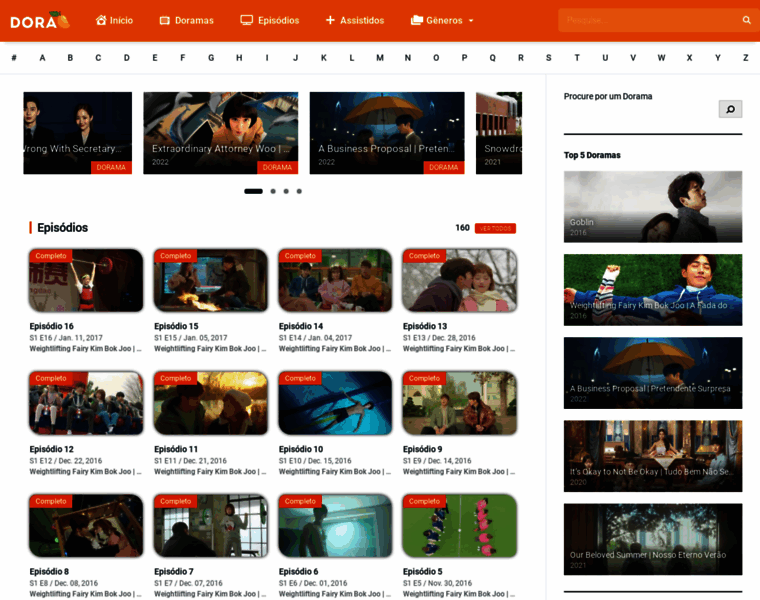760x600 pixels.
Task: Open the Gêneros menu label
Action: tap(444, 20)
